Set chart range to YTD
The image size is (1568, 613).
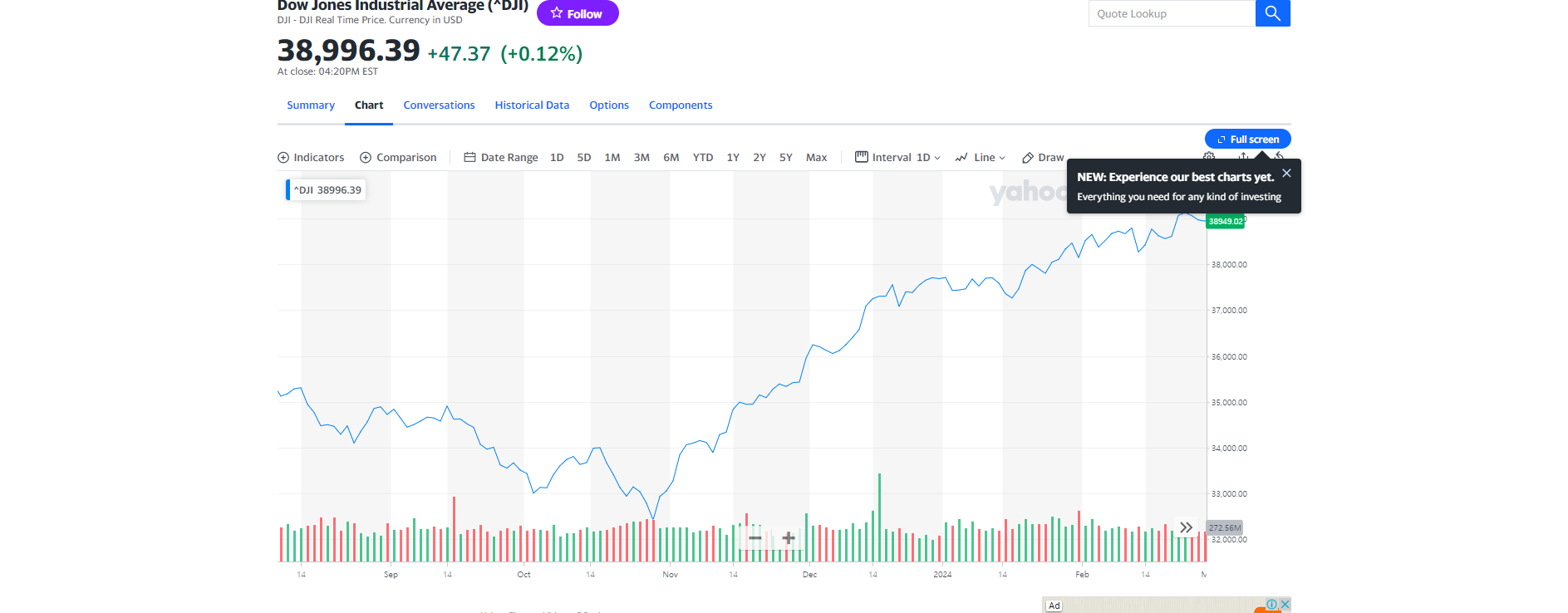(x=703, y=158)
